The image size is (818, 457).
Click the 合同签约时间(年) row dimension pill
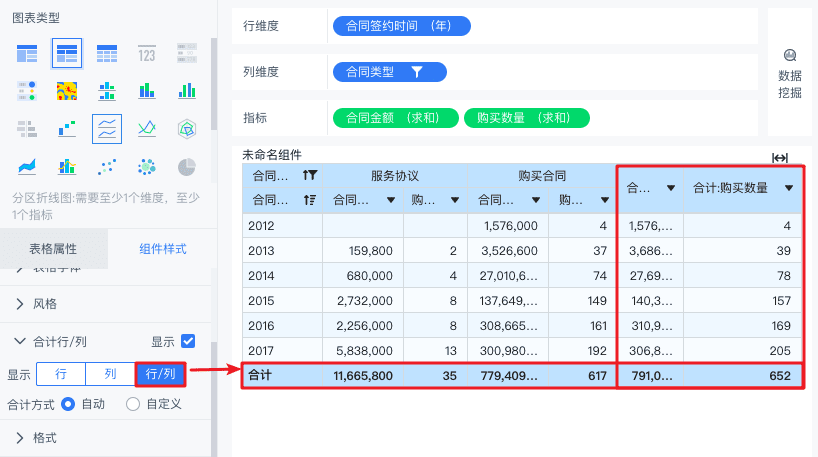point(402,26)
